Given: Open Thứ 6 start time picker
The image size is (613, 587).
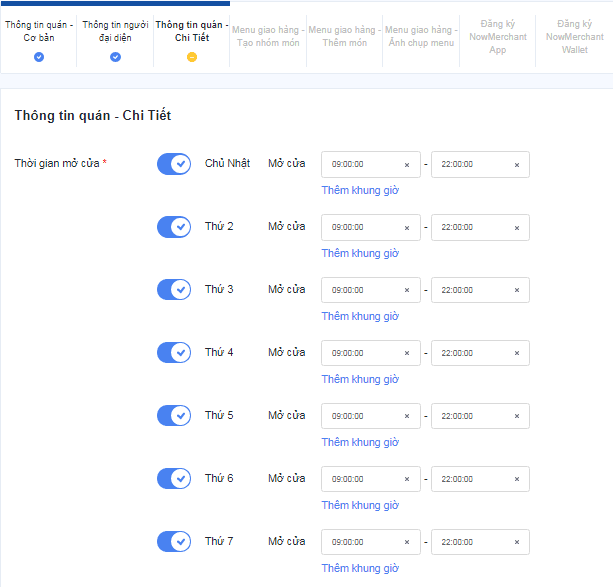Looking at the screenshot, I should pyautogui.click(x=371, y=479).
